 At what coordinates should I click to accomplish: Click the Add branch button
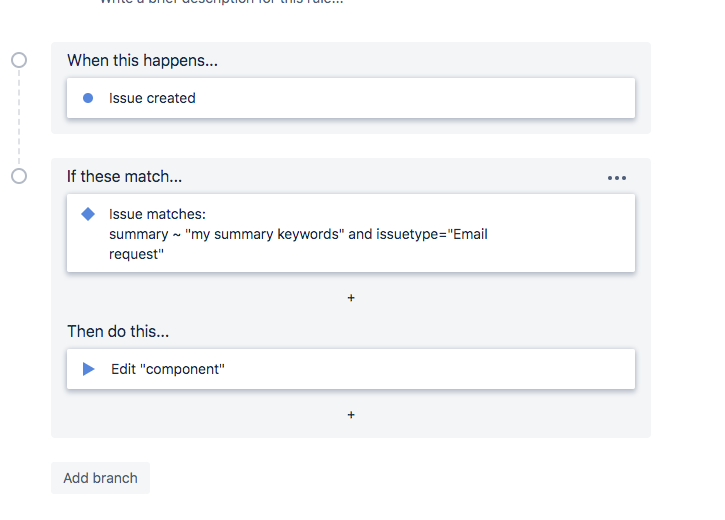click(x=100, y=478)
